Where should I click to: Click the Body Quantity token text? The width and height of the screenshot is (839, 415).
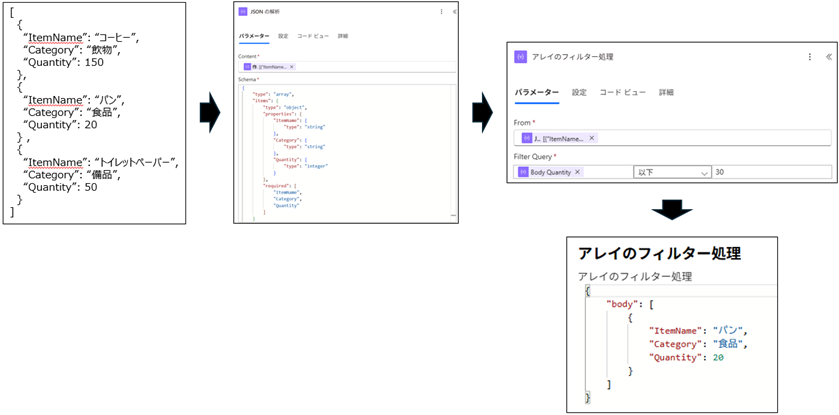coord(551,172)
